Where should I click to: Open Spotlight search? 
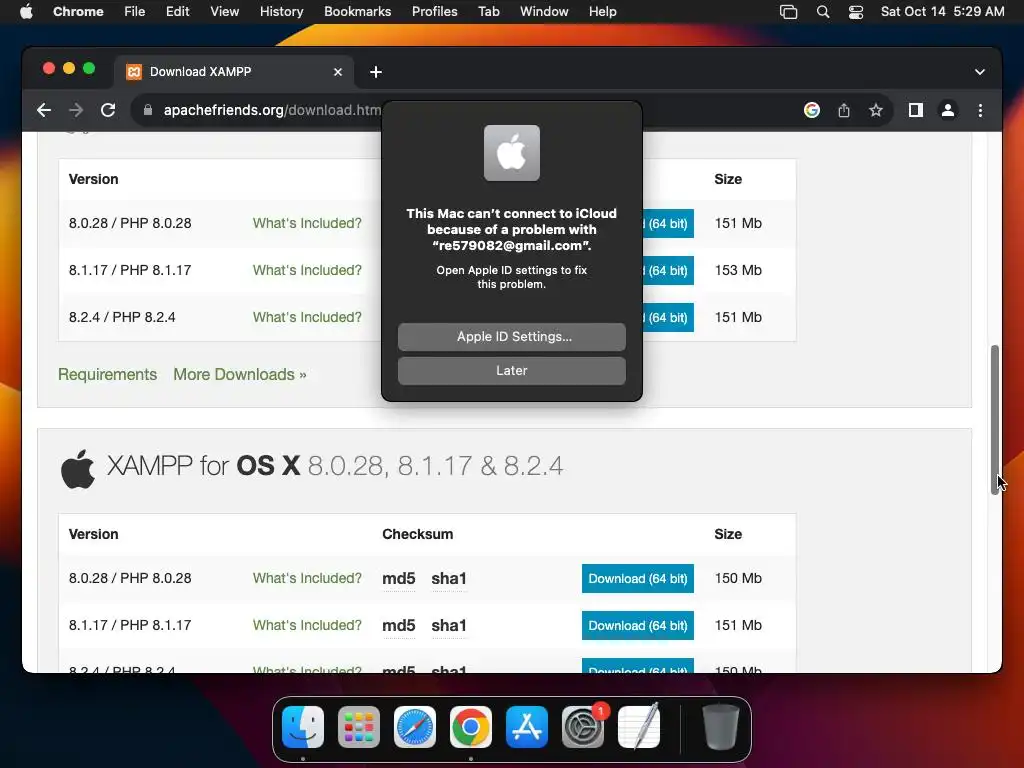823,12
